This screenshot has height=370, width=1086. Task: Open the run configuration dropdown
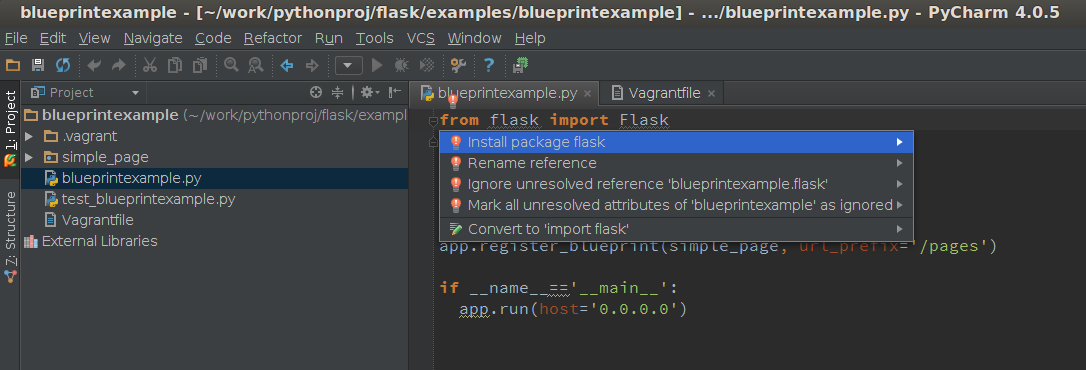pos(348,66)
